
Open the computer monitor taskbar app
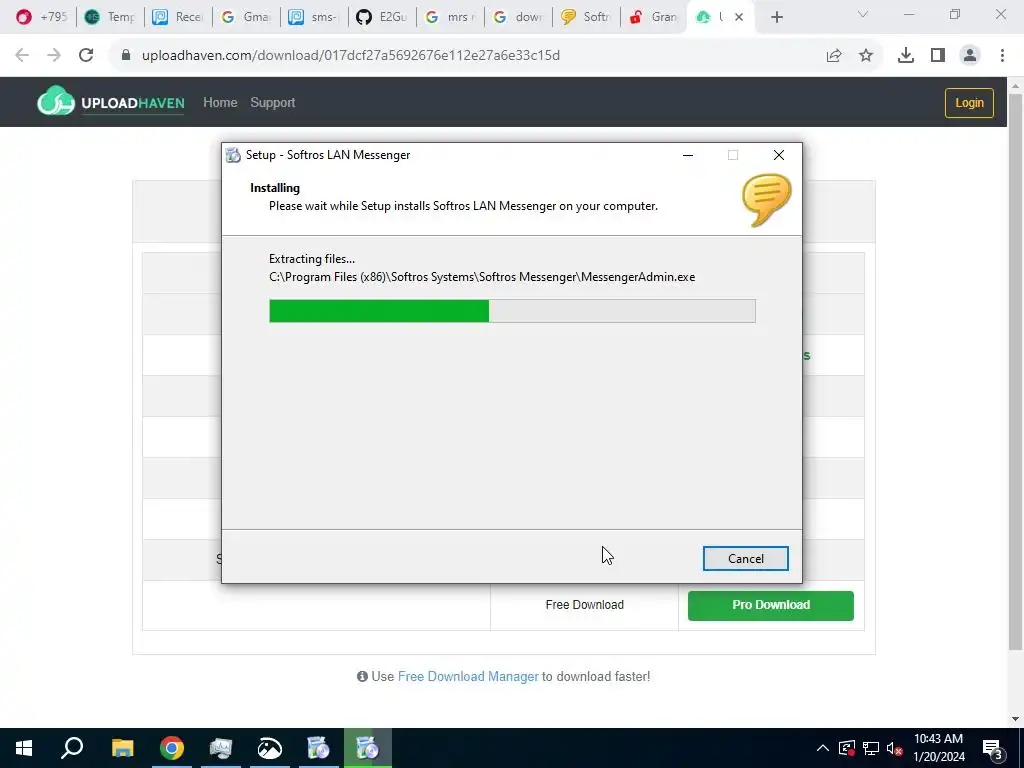tap(220, 748)
